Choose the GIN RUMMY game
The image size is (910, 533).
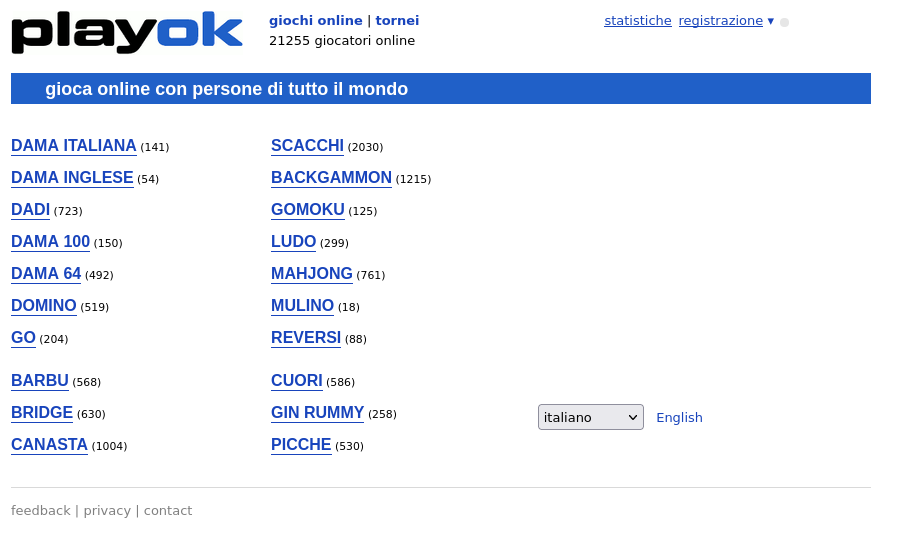[x=317, y=413]
